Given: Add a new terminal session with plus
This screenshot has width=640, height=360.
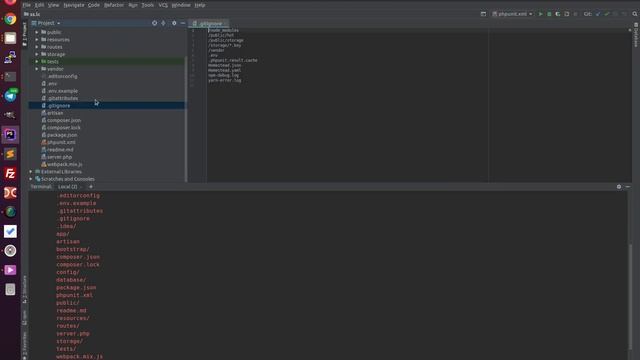Looking at the screenshot, I should click(91, 187).
